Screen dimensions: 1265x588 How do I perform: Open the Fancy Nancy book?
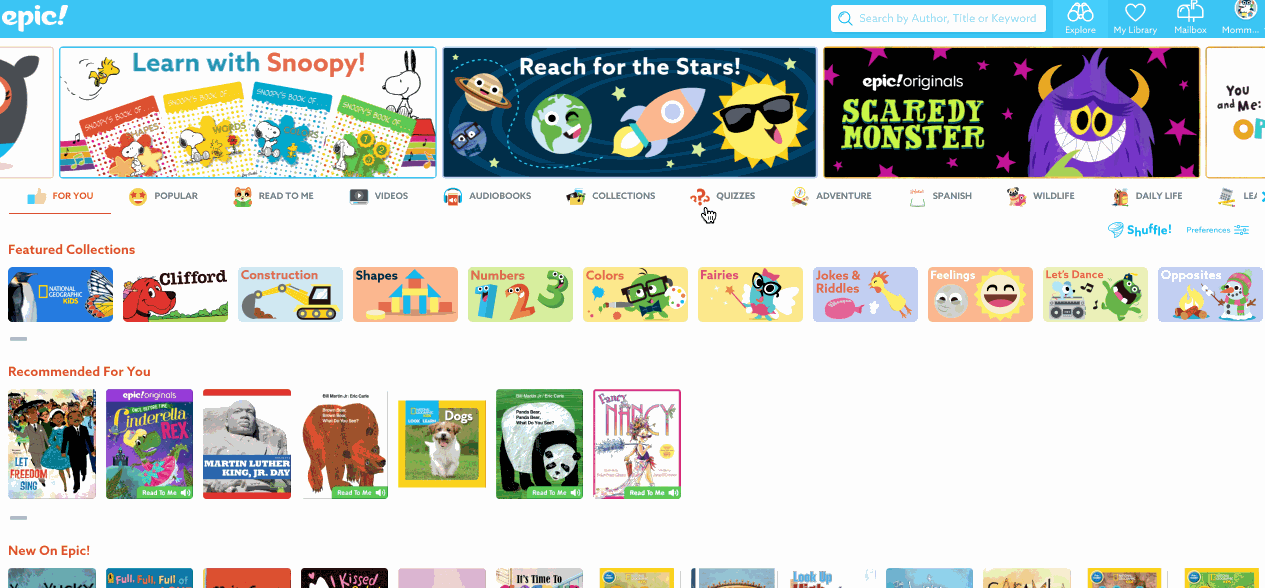coord(637,444)
